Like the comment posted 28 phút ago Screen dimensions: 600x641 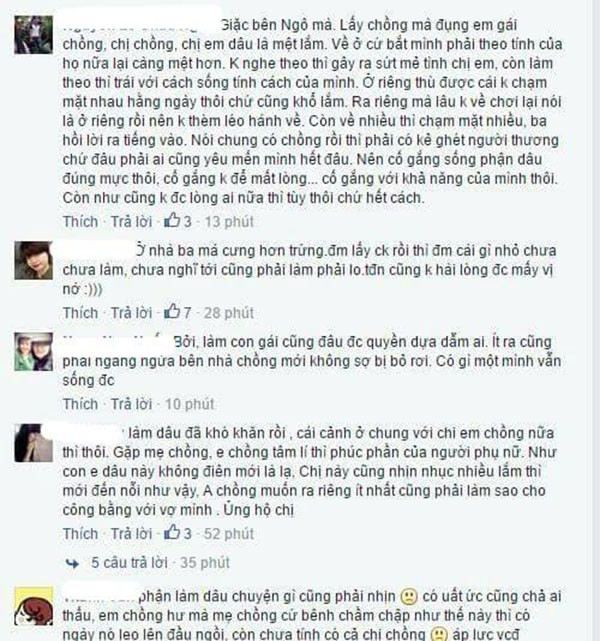(80, 313)
